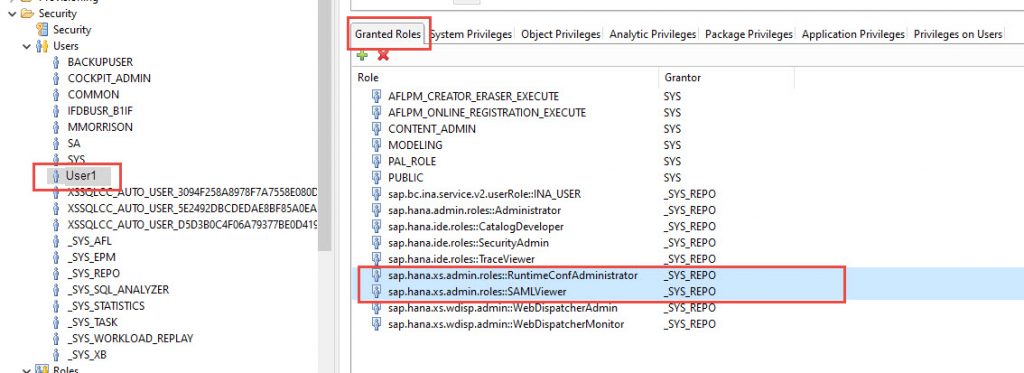Viewport: 1024px width, 373px height.
Task: Click the _SYS_REPO user icon
Action: (x=56, y=273)
